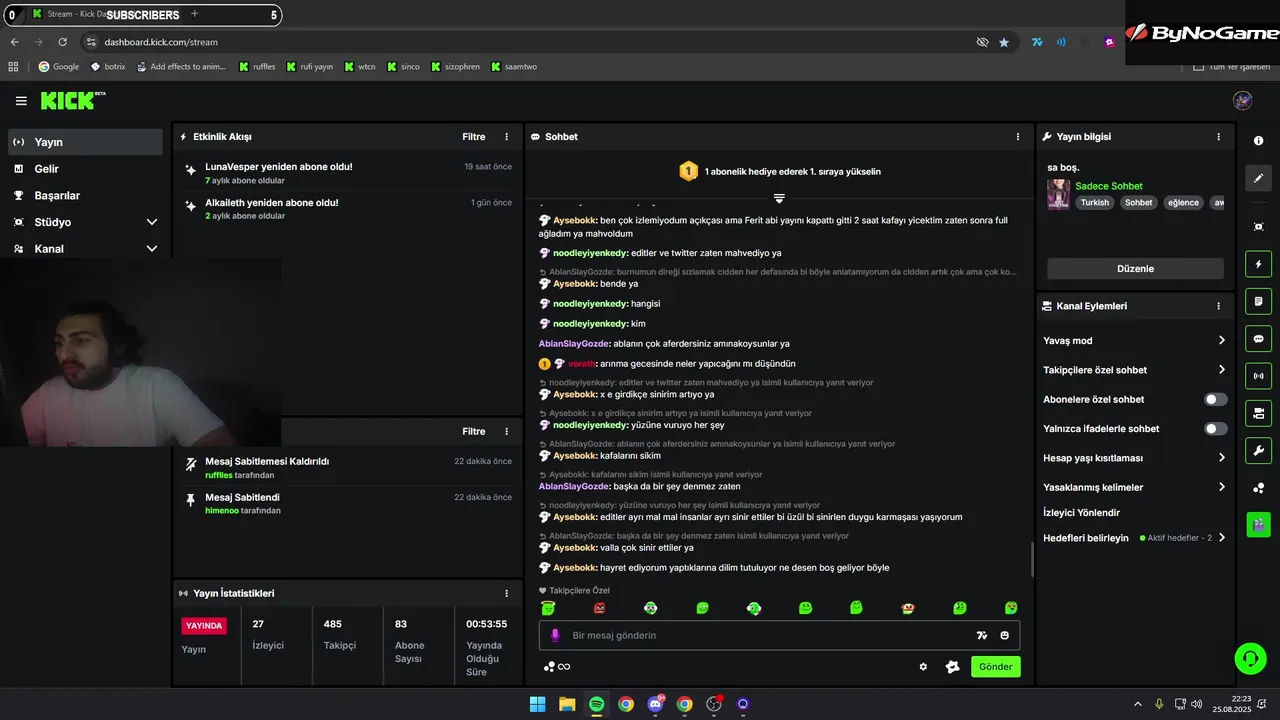Image resolution: width=1280 pixels, height=720 pixels.
Task: Open the emoji picker in the message box
Action: coord(1005,635)
